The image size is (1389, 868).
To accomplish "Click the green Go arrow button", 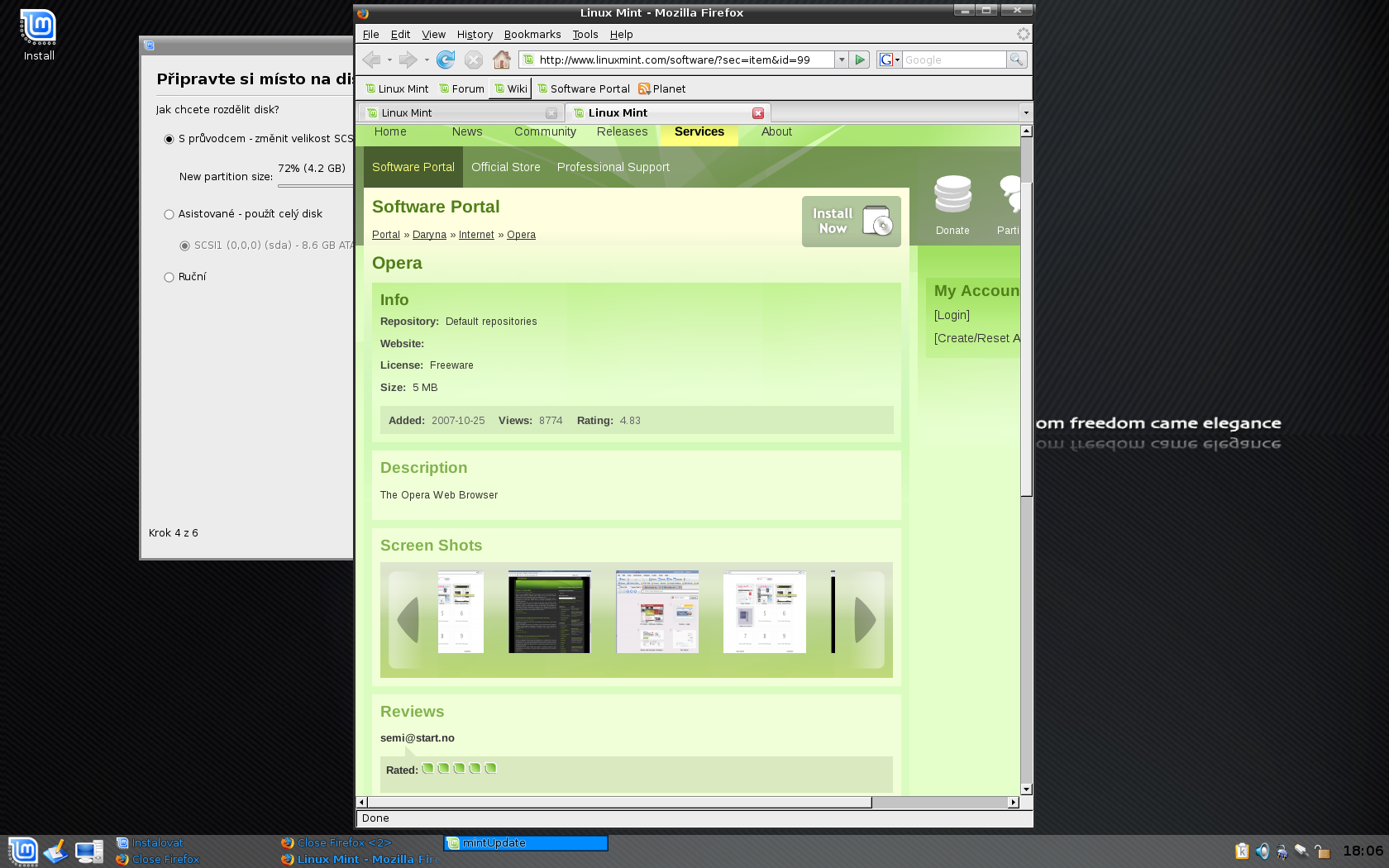I will pos(860,60).
